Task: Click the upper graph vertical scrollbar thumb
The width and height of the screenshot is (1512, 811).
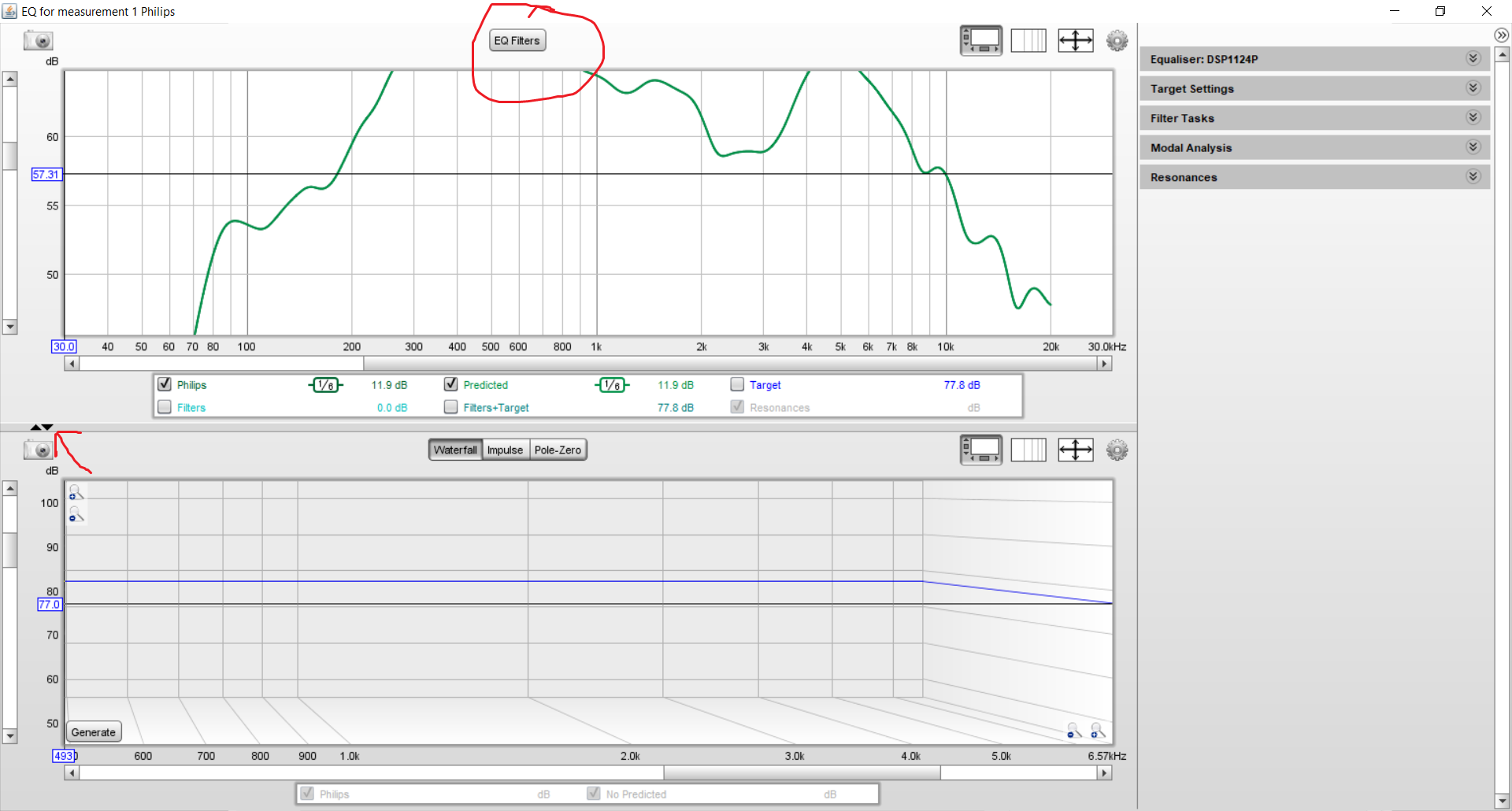Action: (x=9, y=155)
